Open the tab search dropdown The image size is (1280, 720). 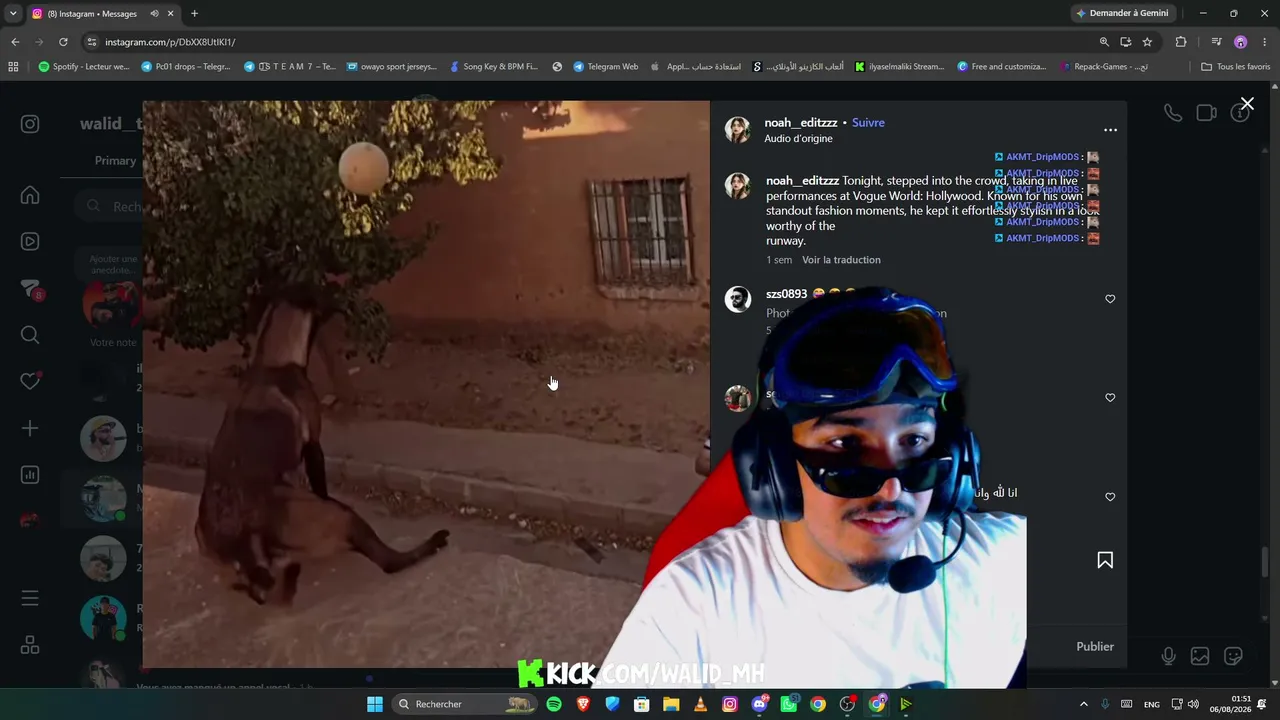(x=13, y=14)
